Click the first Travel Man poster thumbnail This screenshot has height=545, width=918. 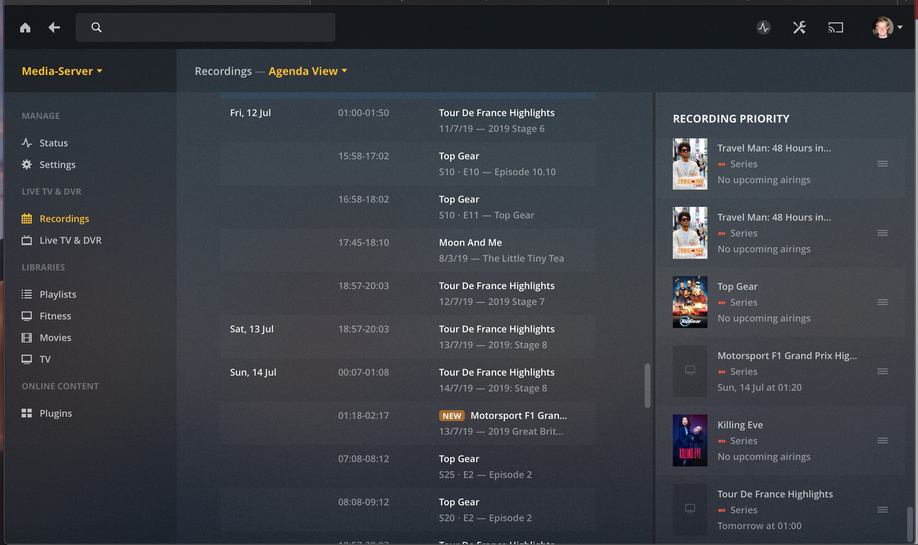(690, 164)
